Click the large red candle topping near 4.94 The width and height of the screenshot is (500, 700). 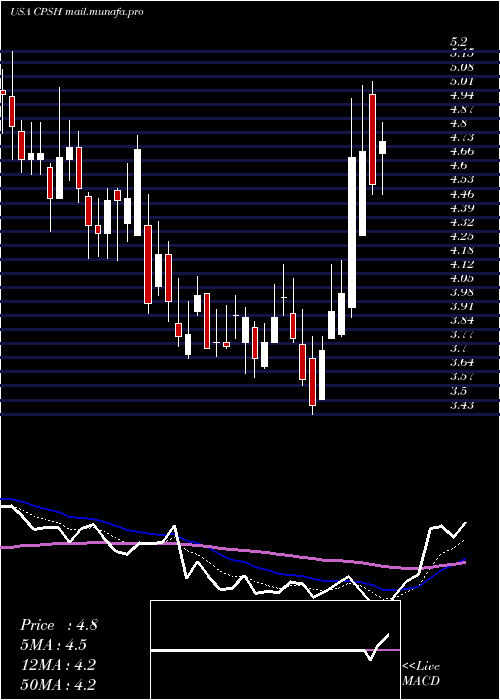point(373,139)
